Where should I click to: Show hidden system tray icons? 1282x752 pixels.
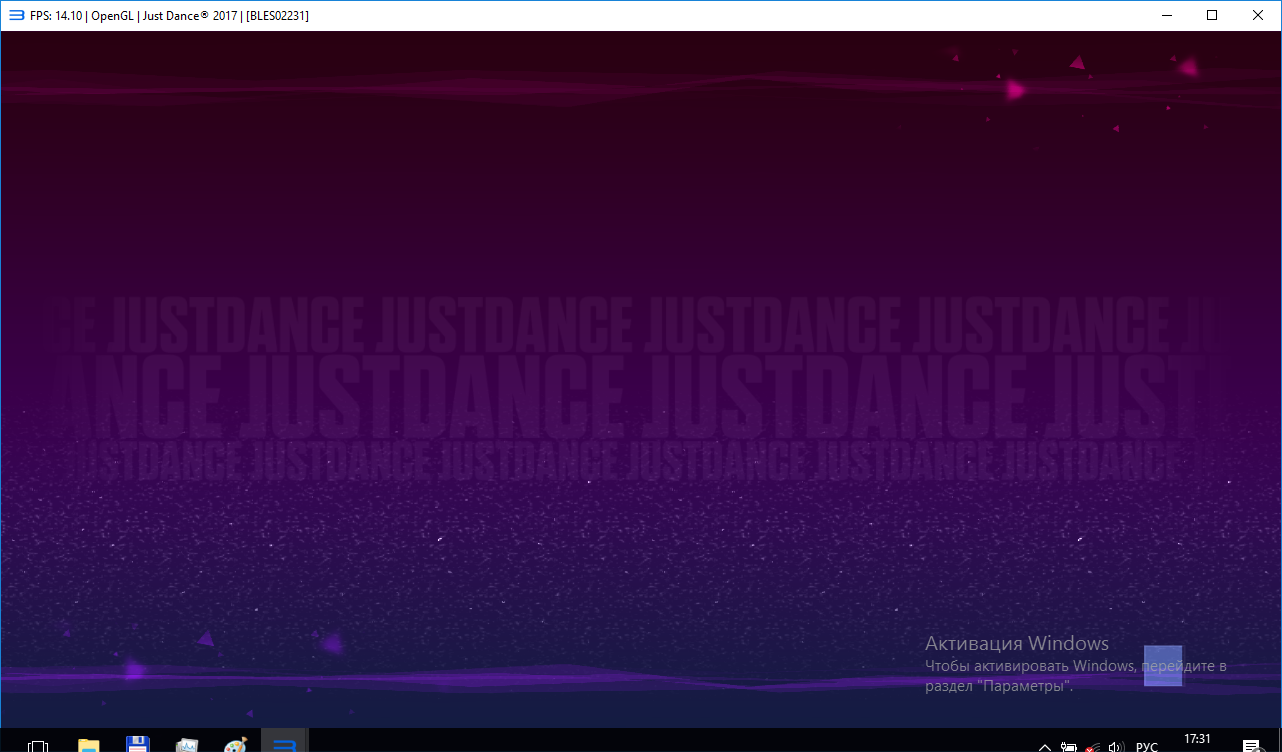pos(1044,747)
